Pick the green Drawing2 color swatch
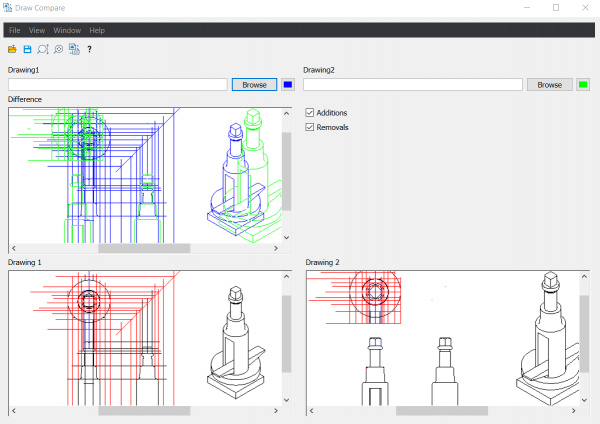The image size is (600, 424). pos(583,85)
